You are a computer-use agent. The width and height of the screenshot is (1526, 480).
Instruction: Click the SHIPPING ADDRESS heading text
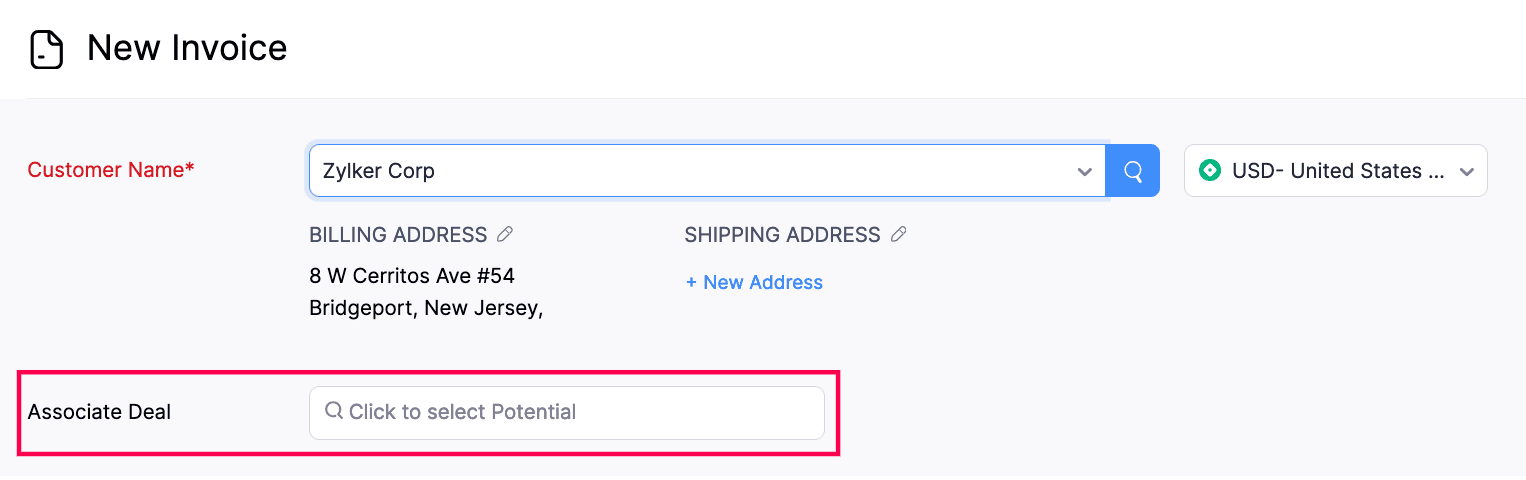coord(782,235)
